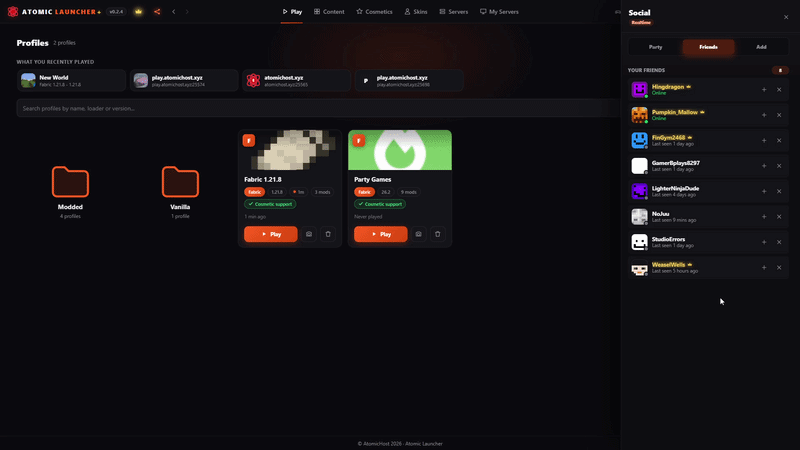Switch to the Party tab in Social
The height and width of the screenshot is (450, 800).
tap(656, 47)
